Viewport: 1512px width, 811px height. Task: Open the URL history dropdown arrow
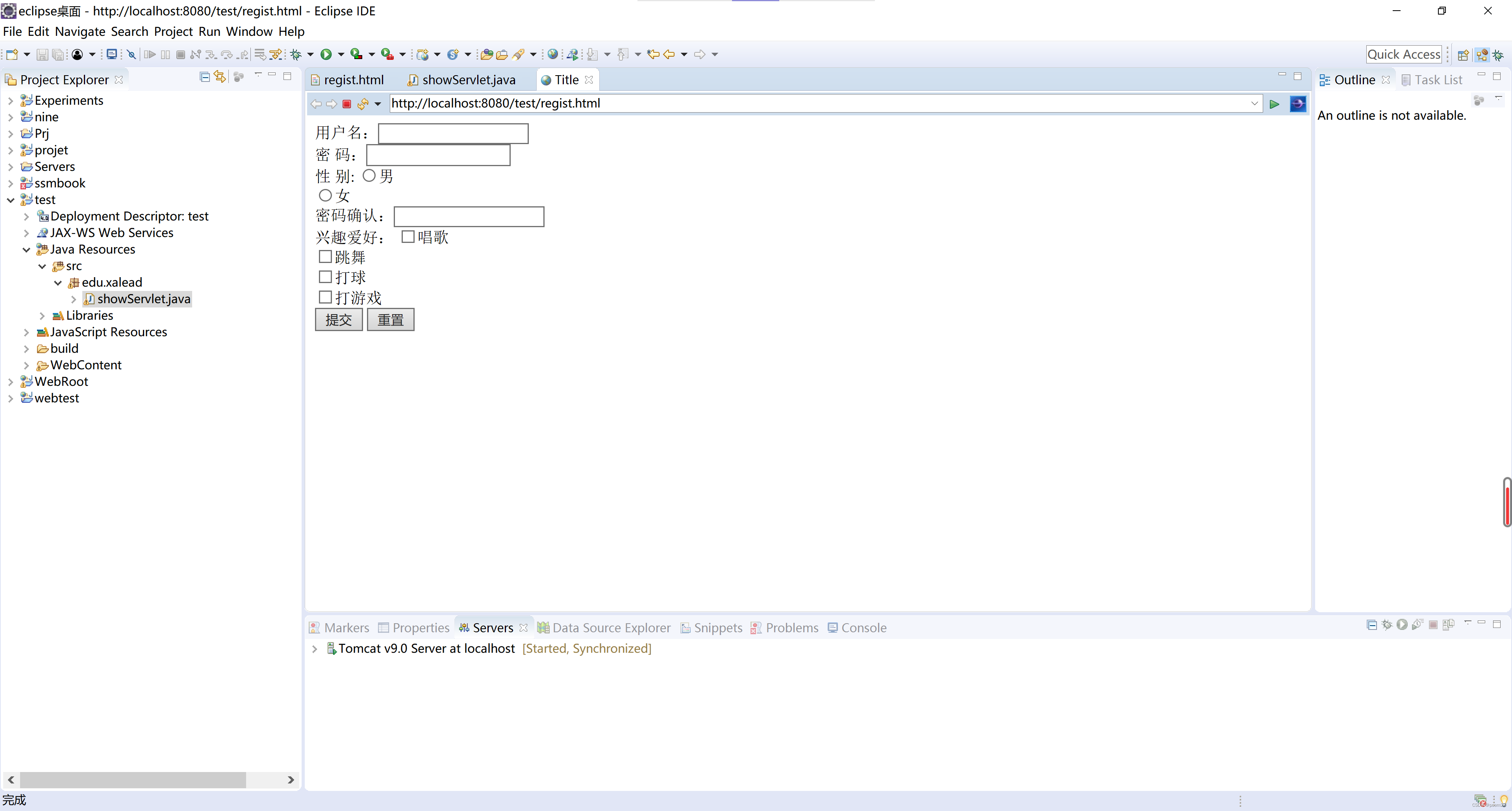(1254, 103)
